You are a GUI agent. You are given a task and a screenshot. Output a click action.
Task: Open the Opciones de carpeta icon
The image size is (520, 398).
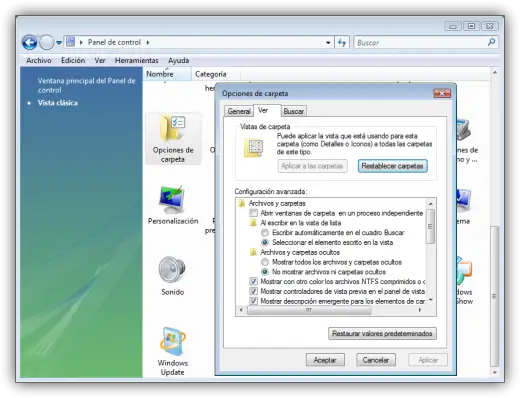(173, 139)
